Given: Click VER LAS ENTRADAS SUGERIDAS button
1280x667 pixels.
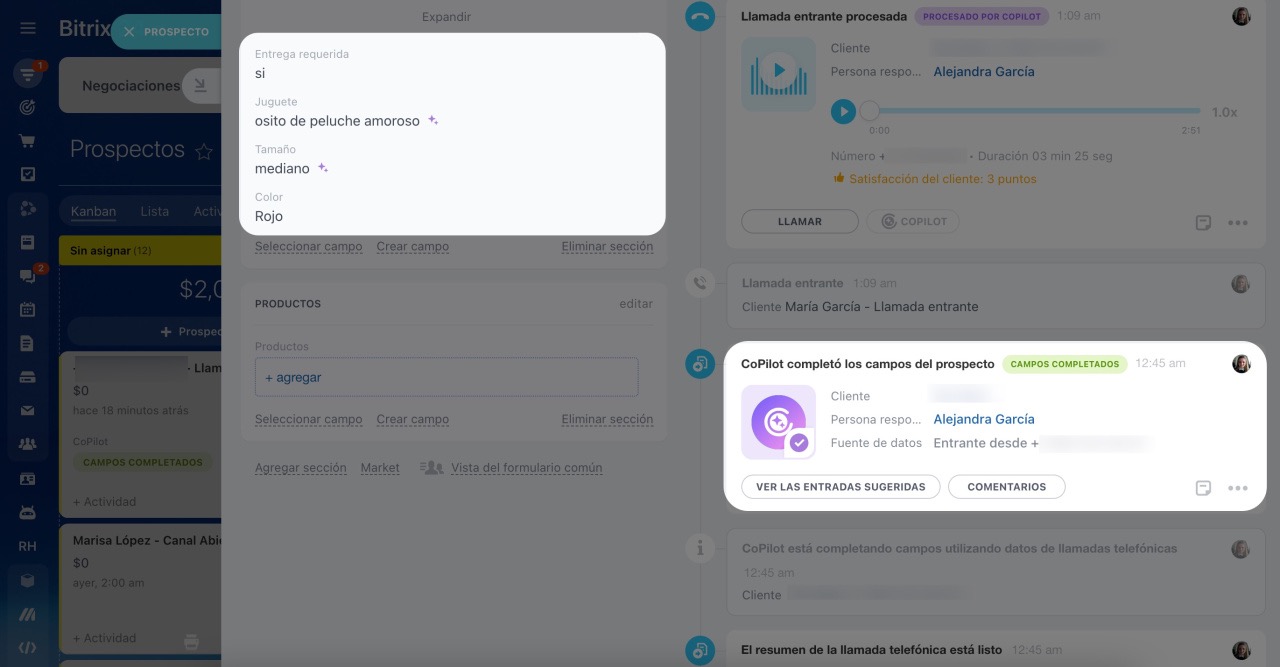Looking at the screenshot, I should 840,487.
